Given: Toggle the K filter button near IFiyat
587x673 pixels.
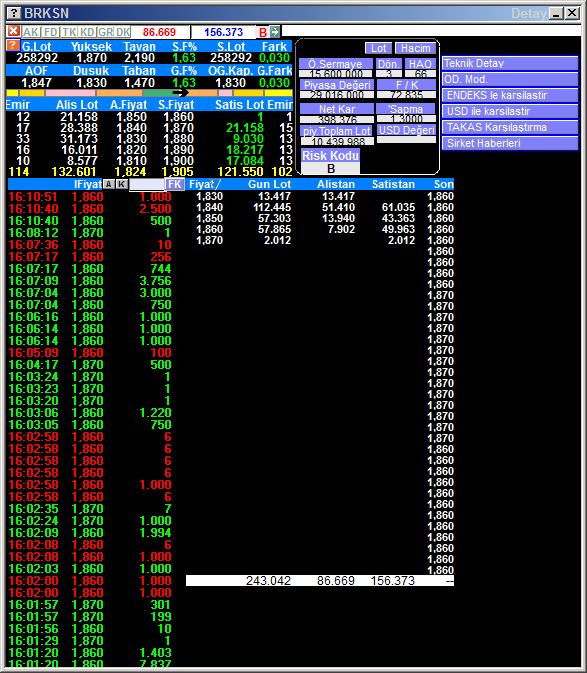Looking at the screenshot, I should (122, 184).
